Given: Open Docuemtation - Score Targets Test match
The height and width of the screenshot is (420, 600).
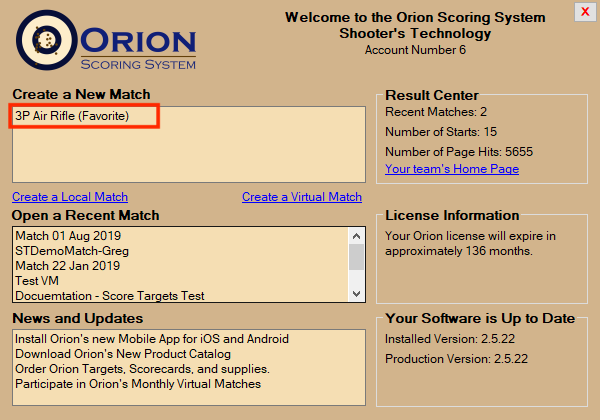Looking at the screenshot, I should pos(109,295).
